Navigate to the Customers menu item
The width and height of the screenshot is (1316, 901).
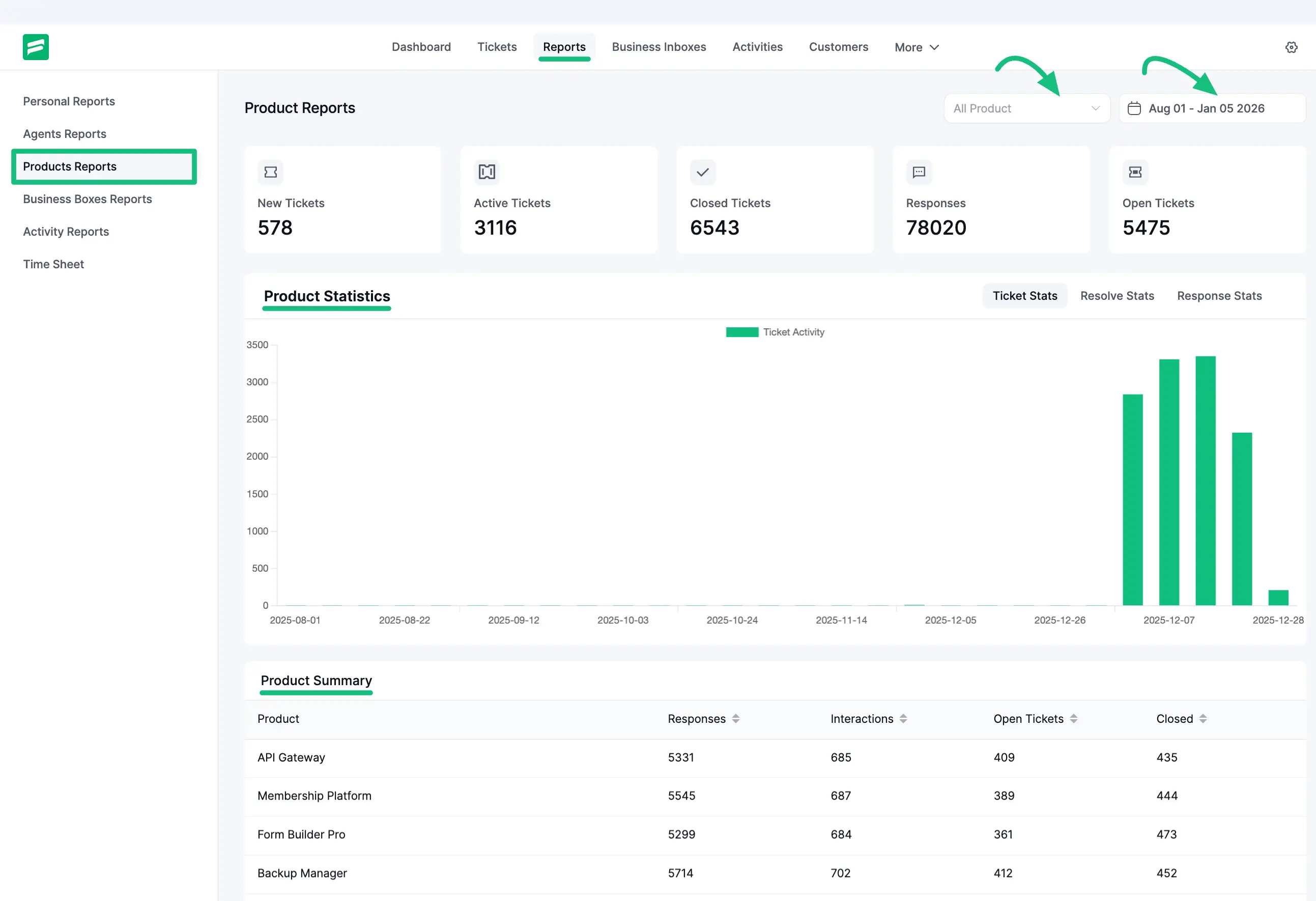click(x=839, y=47)
